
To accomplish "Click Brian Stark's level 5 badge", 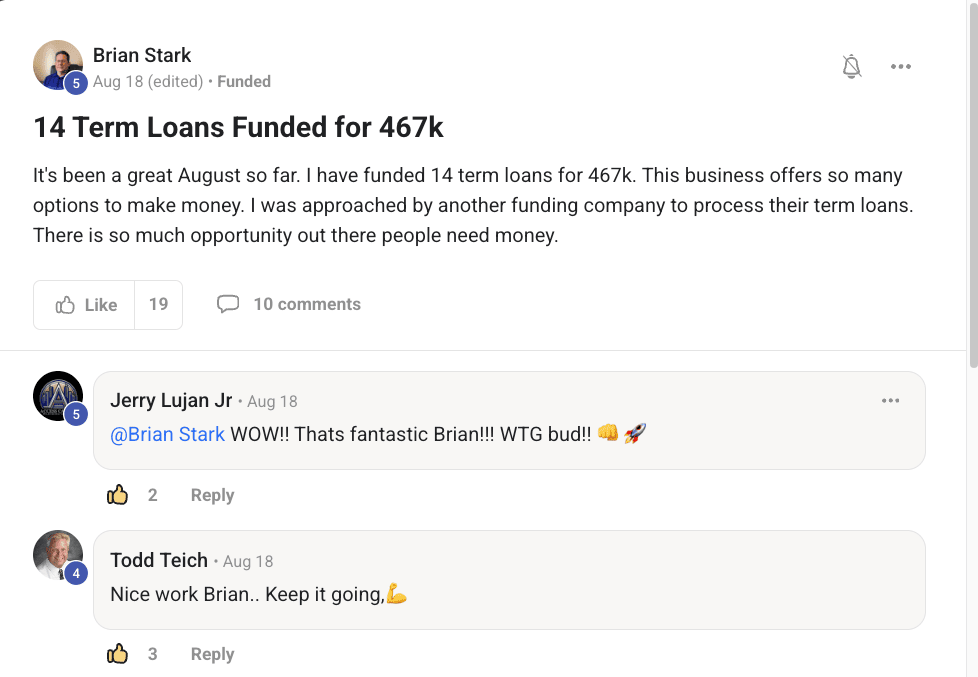I will (76, 84).
